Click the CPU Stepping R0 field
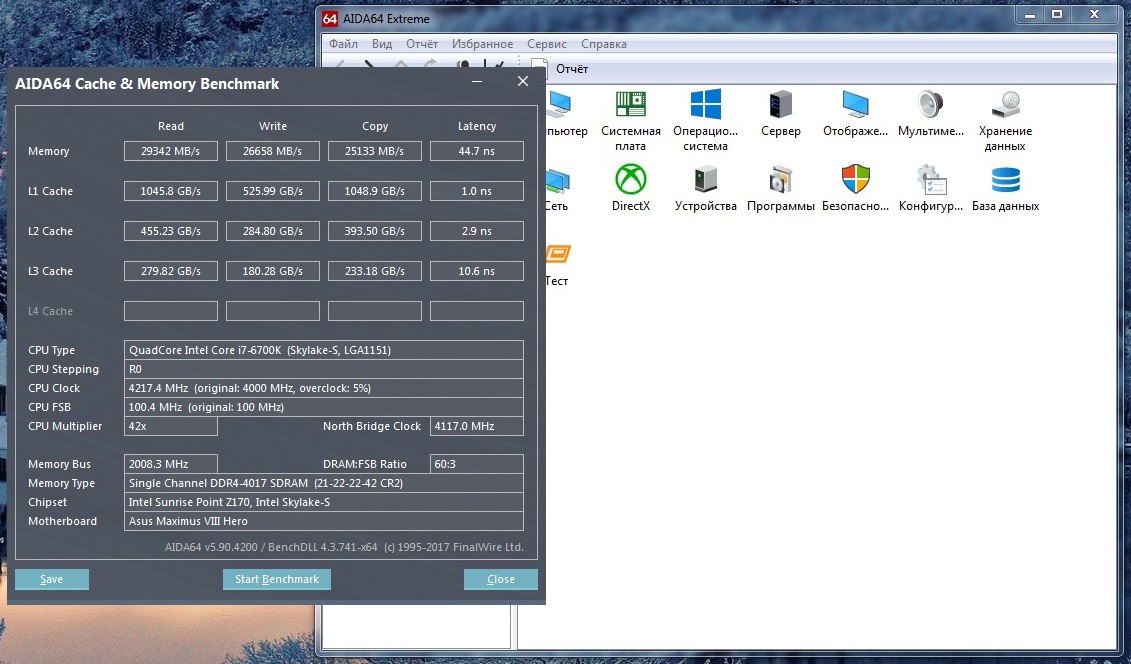Viewport: 1131px width, 664px height. click(324, 368)
